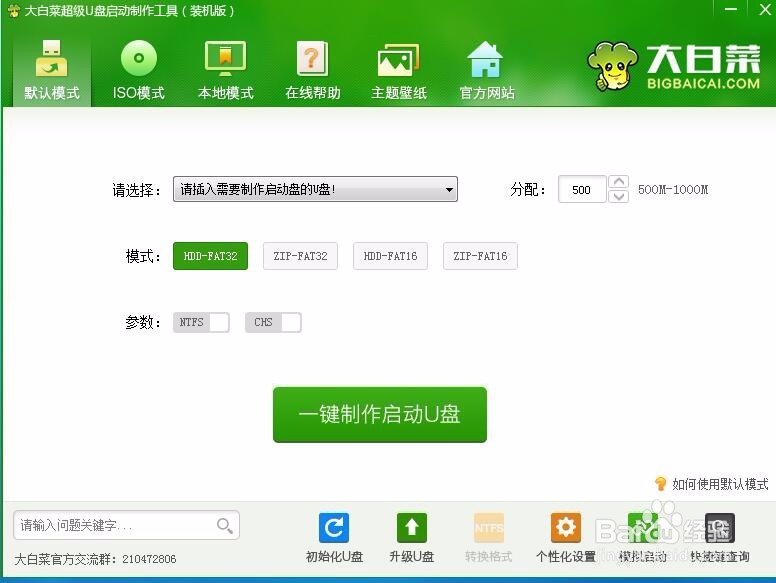Switch to 默认模式 tab
Screen dimensions: 776x583
51,70
